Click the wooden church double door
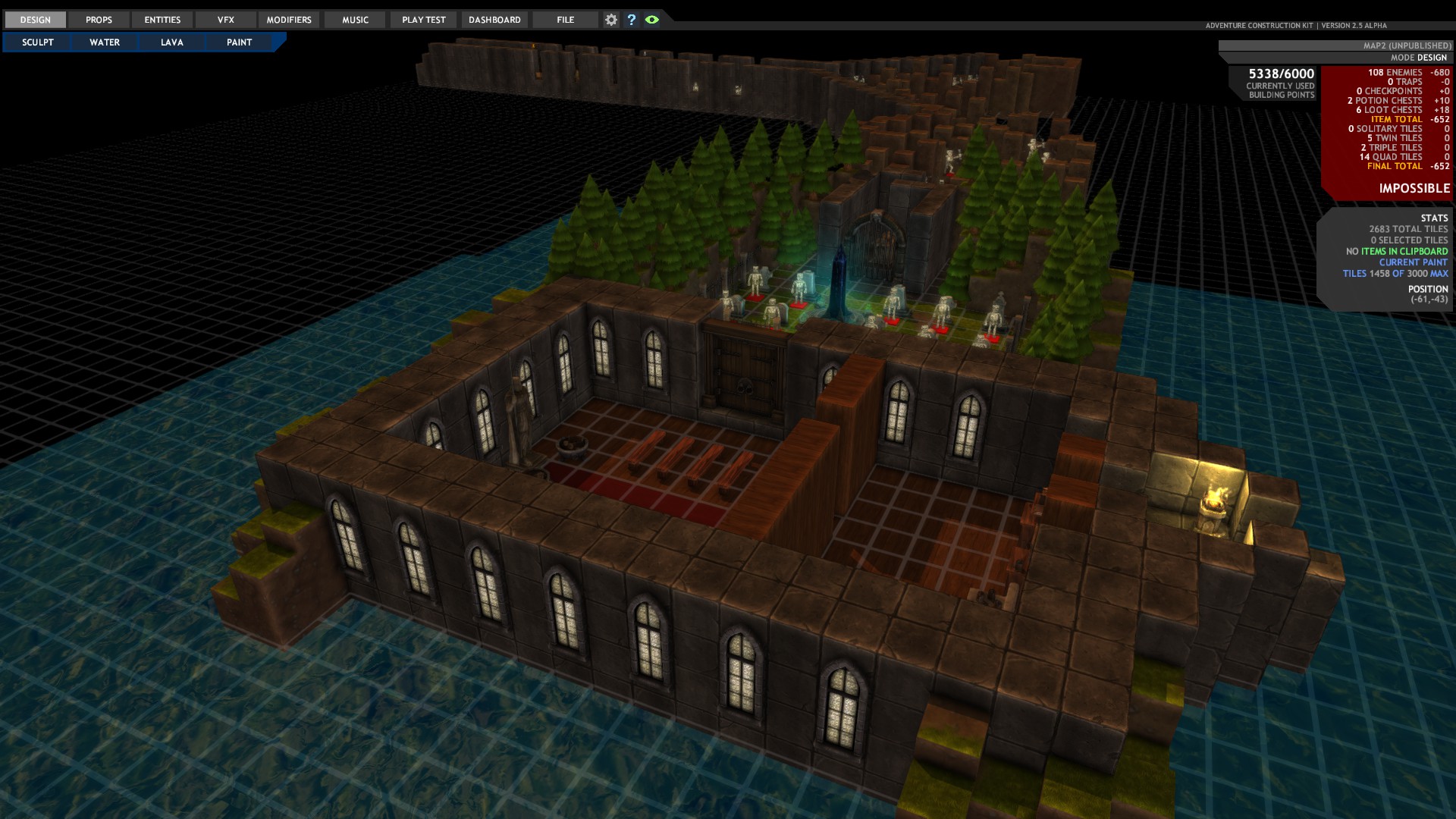The height and width of the screenshot is (819, 1456). tap(745, 375)
